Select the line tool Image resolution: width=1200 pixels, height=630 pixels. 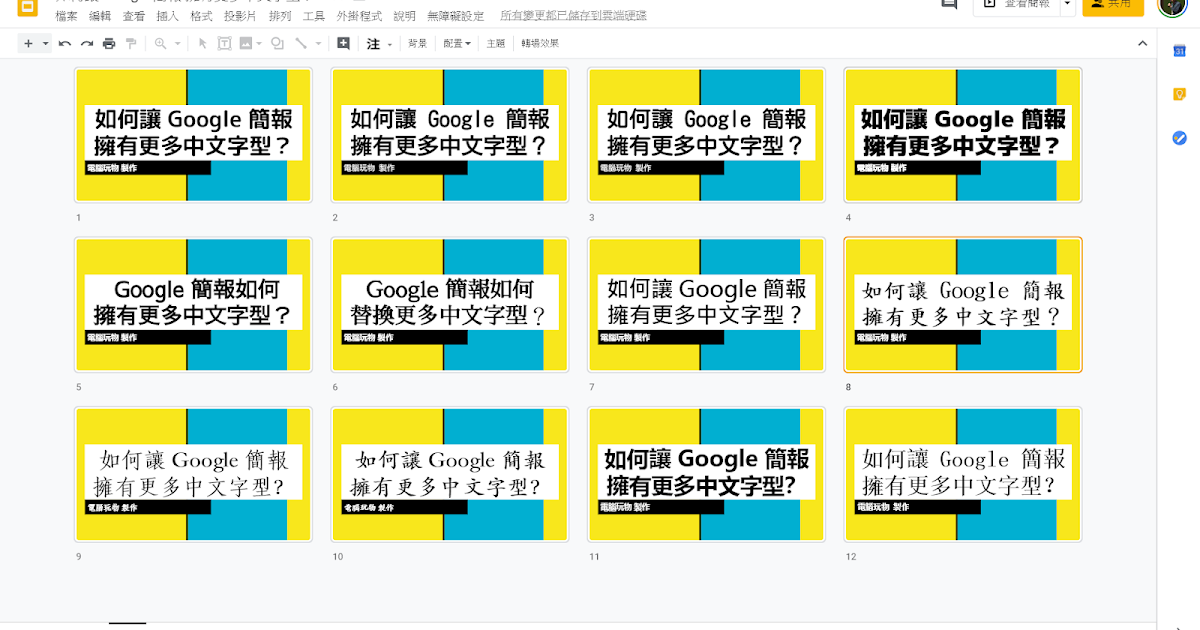click(301, 44)
